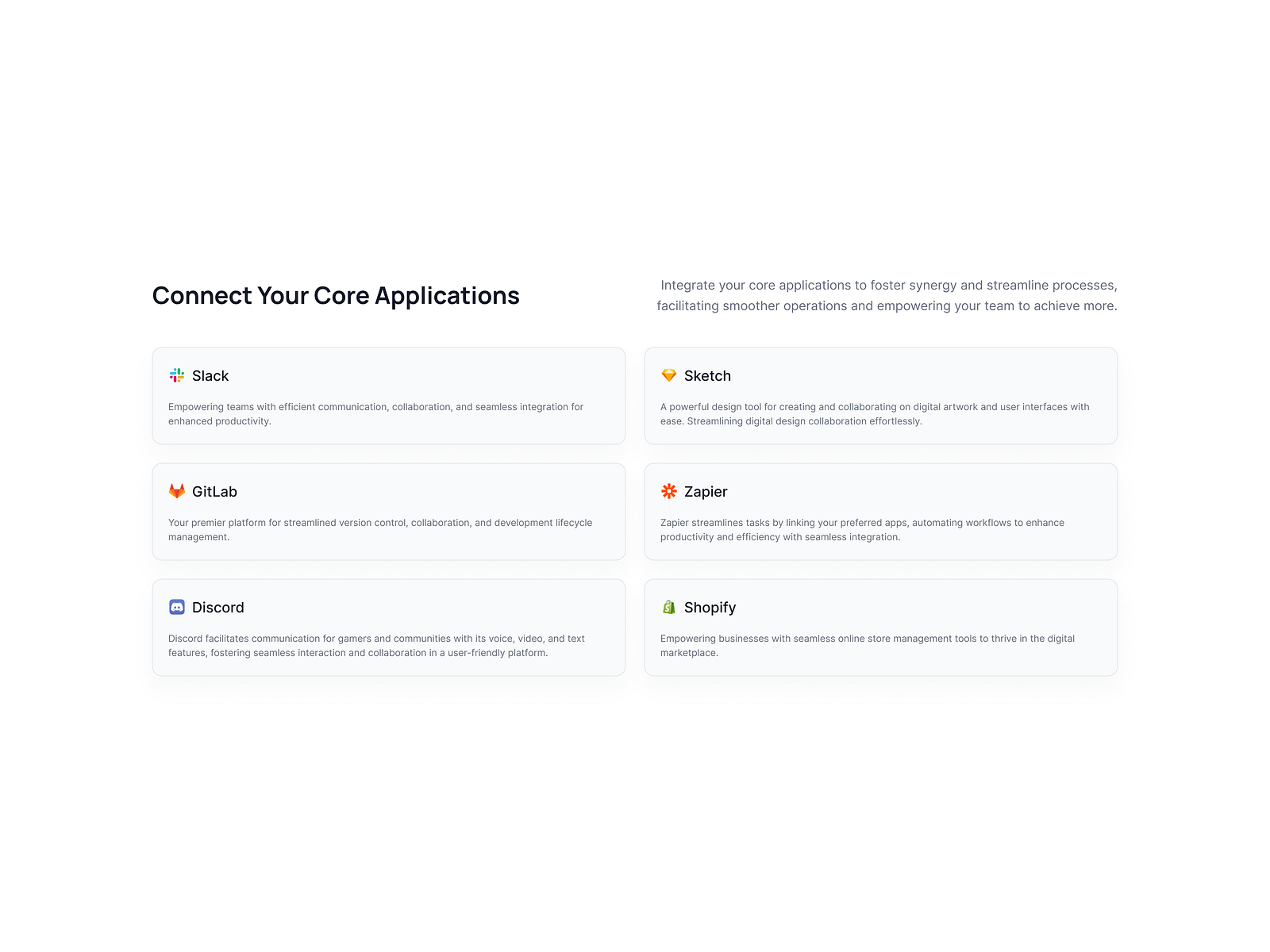Click the Sketch diamond icon
The height and width of the screenshot is (952, 1270).
point(669,375)
